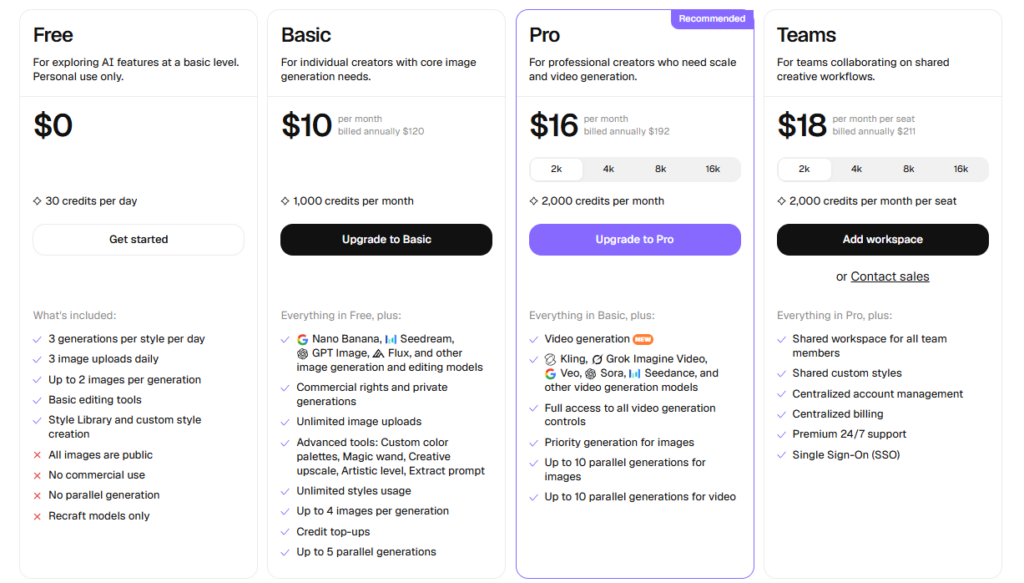The height and width of the screenshot is (583, 1024).
Task: Click the Get started button
Action: coord(138,240)
